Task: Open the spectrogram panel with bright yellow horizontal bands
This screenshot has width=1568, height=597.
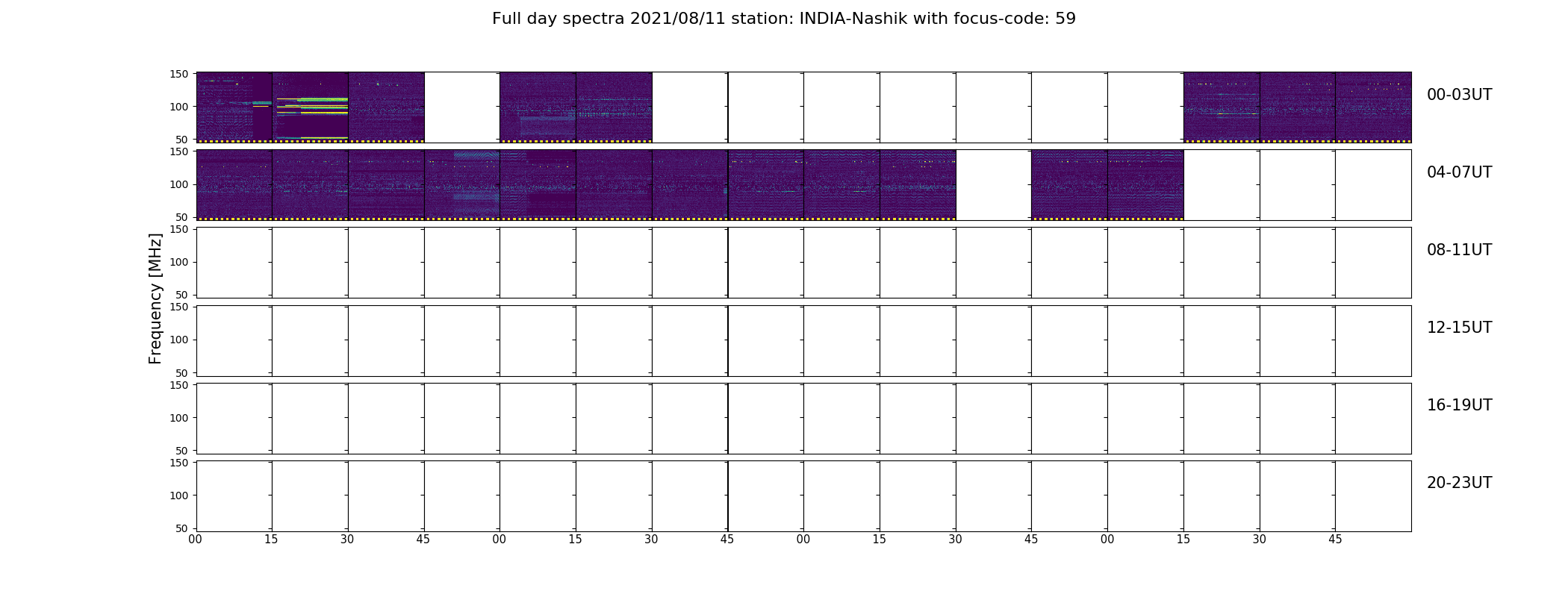Action: tap(310, 107)
